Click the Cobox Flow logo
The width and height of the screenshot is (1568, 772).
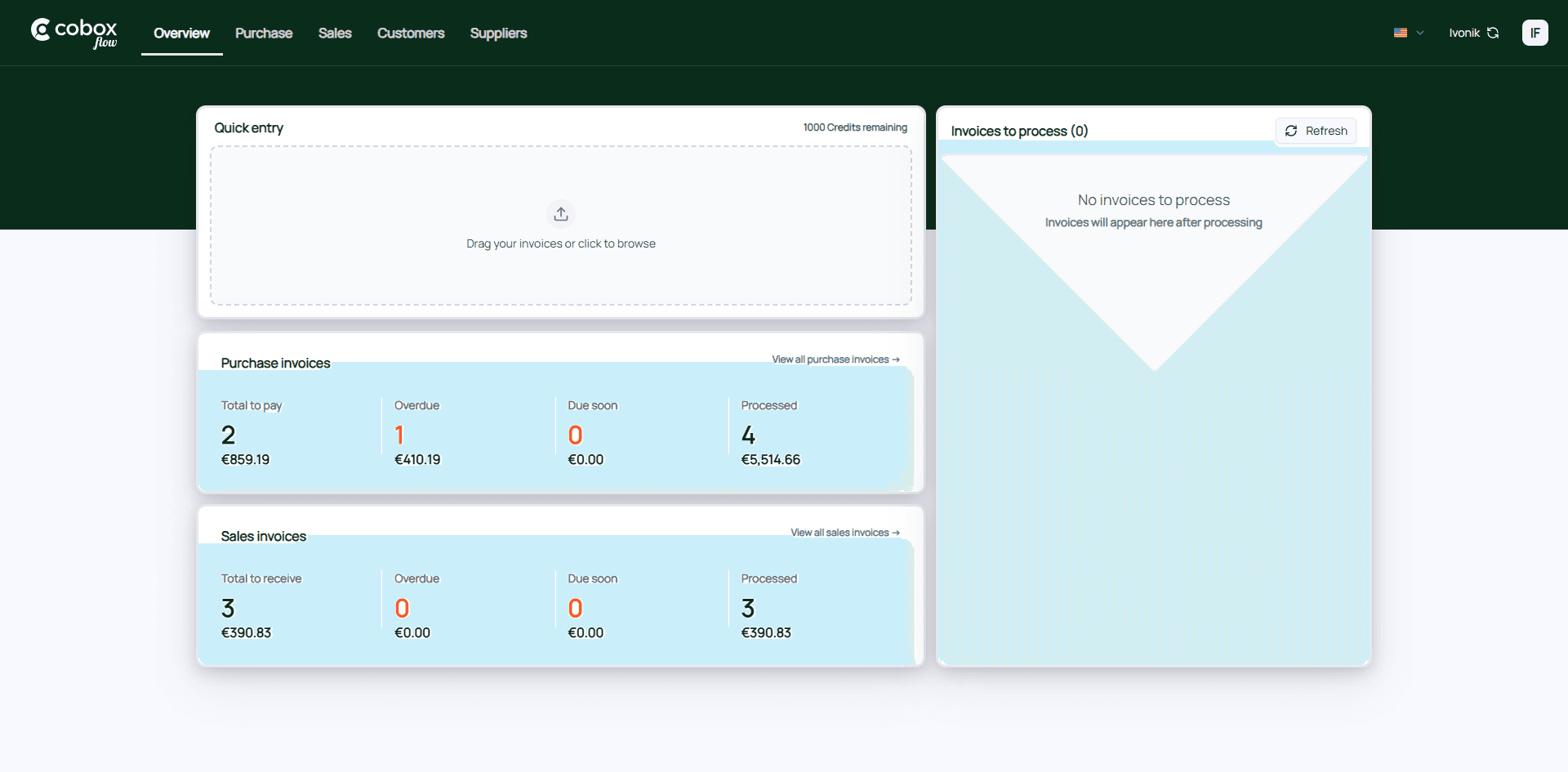[73, 33]
